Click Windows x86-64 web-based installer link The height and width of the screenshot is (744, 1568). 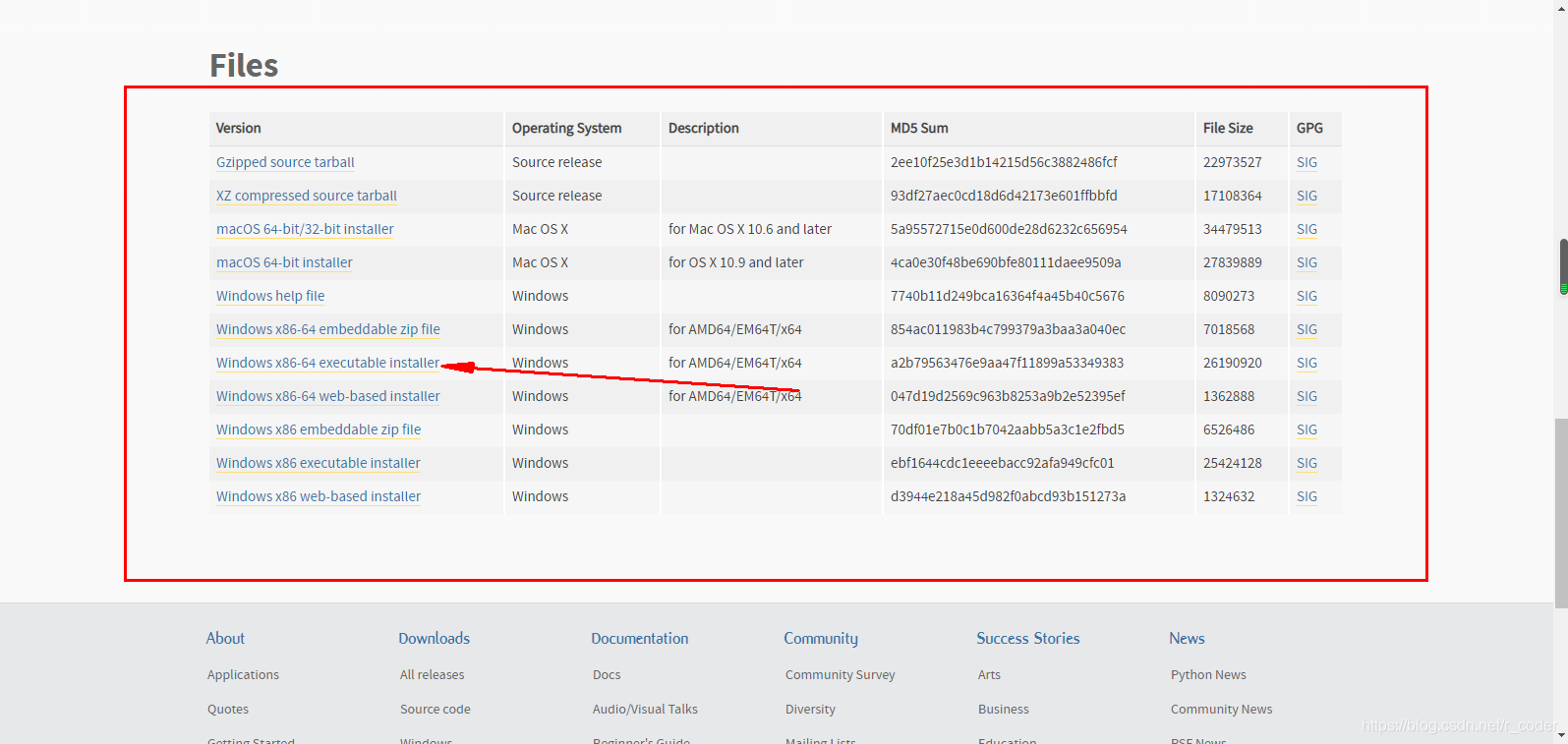328,396
